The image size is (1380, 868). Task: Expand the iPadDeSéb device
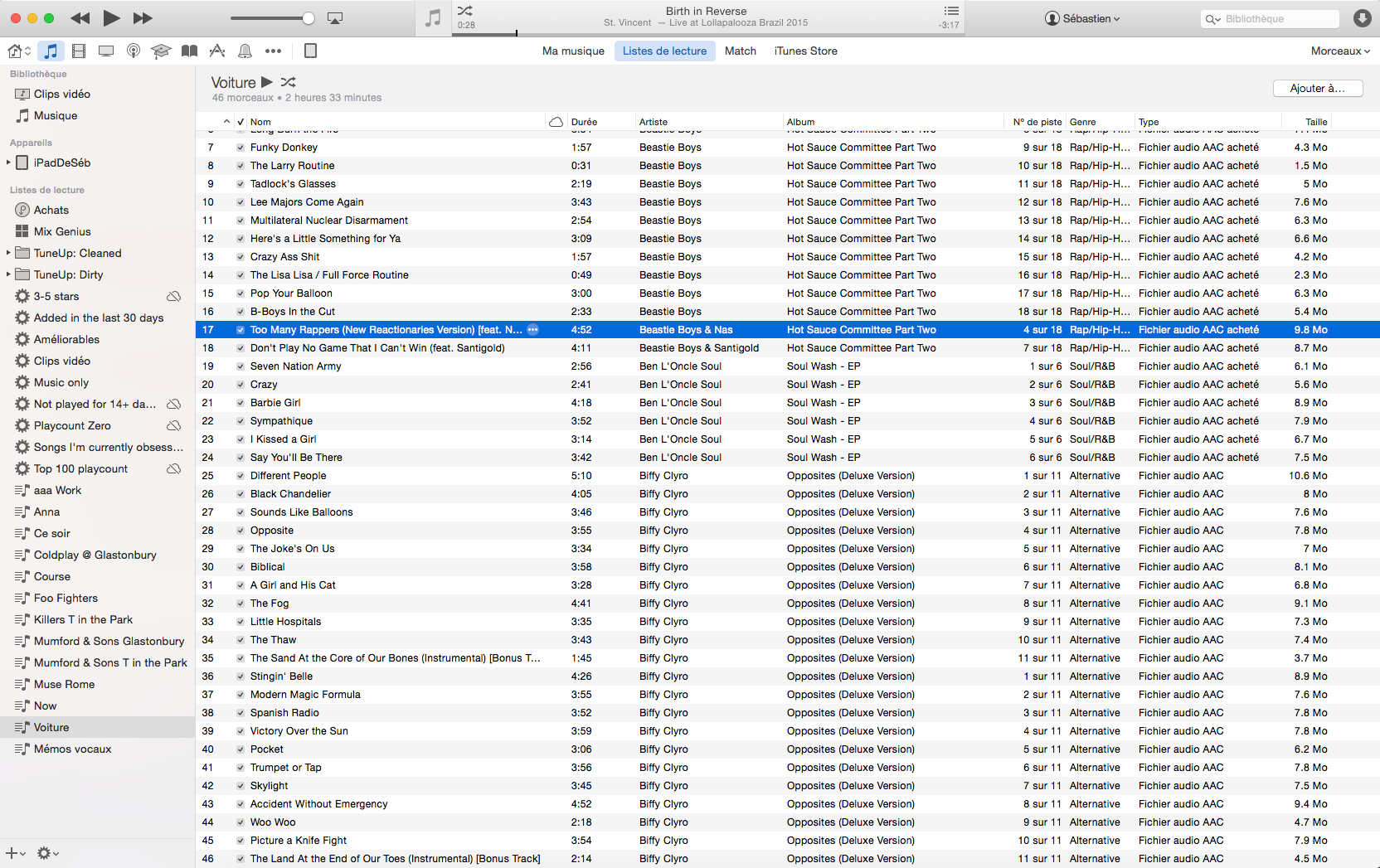(8, 162)
